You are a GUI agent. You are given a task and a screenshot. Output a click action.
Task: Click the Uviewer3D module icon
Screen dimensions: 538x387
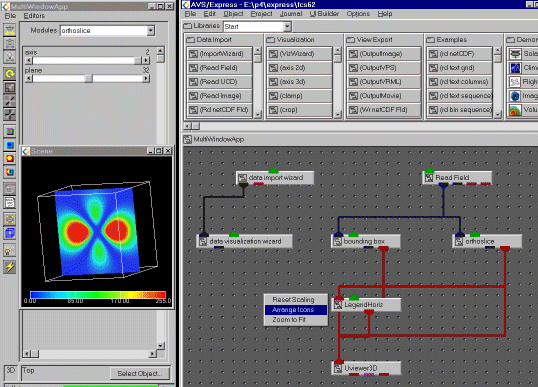pyautogui.click(x=338, y=368)
